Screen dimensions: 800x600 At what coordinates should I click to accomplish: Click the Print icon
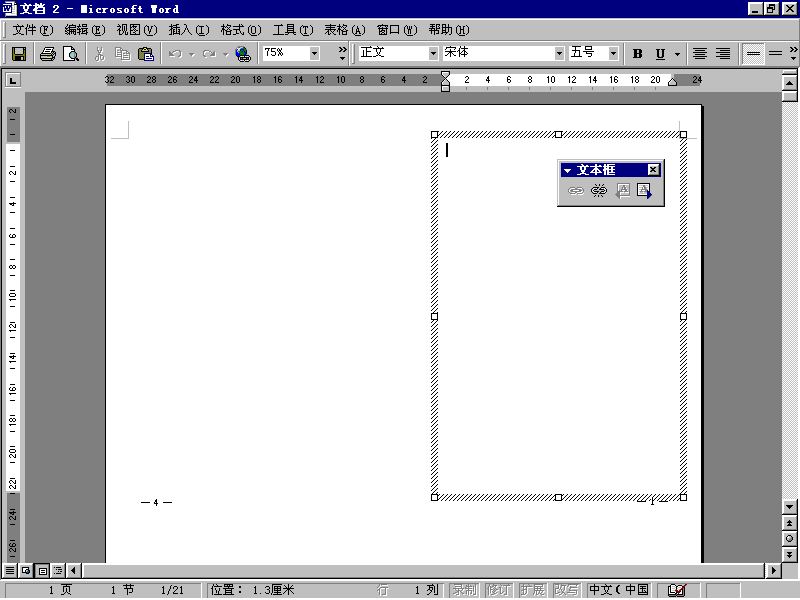tap(48, 54)
